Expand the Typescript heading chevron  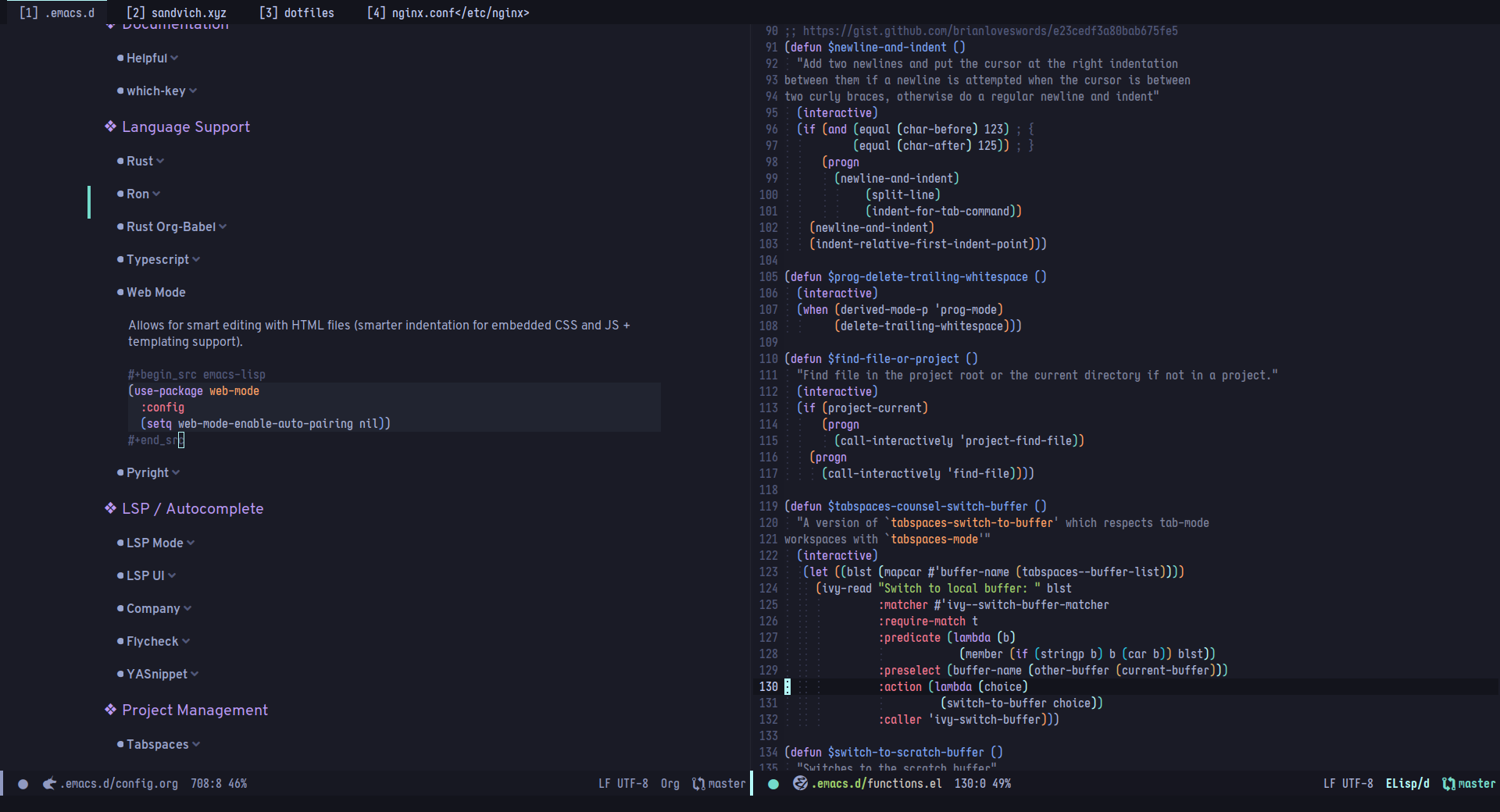(196, 260)
